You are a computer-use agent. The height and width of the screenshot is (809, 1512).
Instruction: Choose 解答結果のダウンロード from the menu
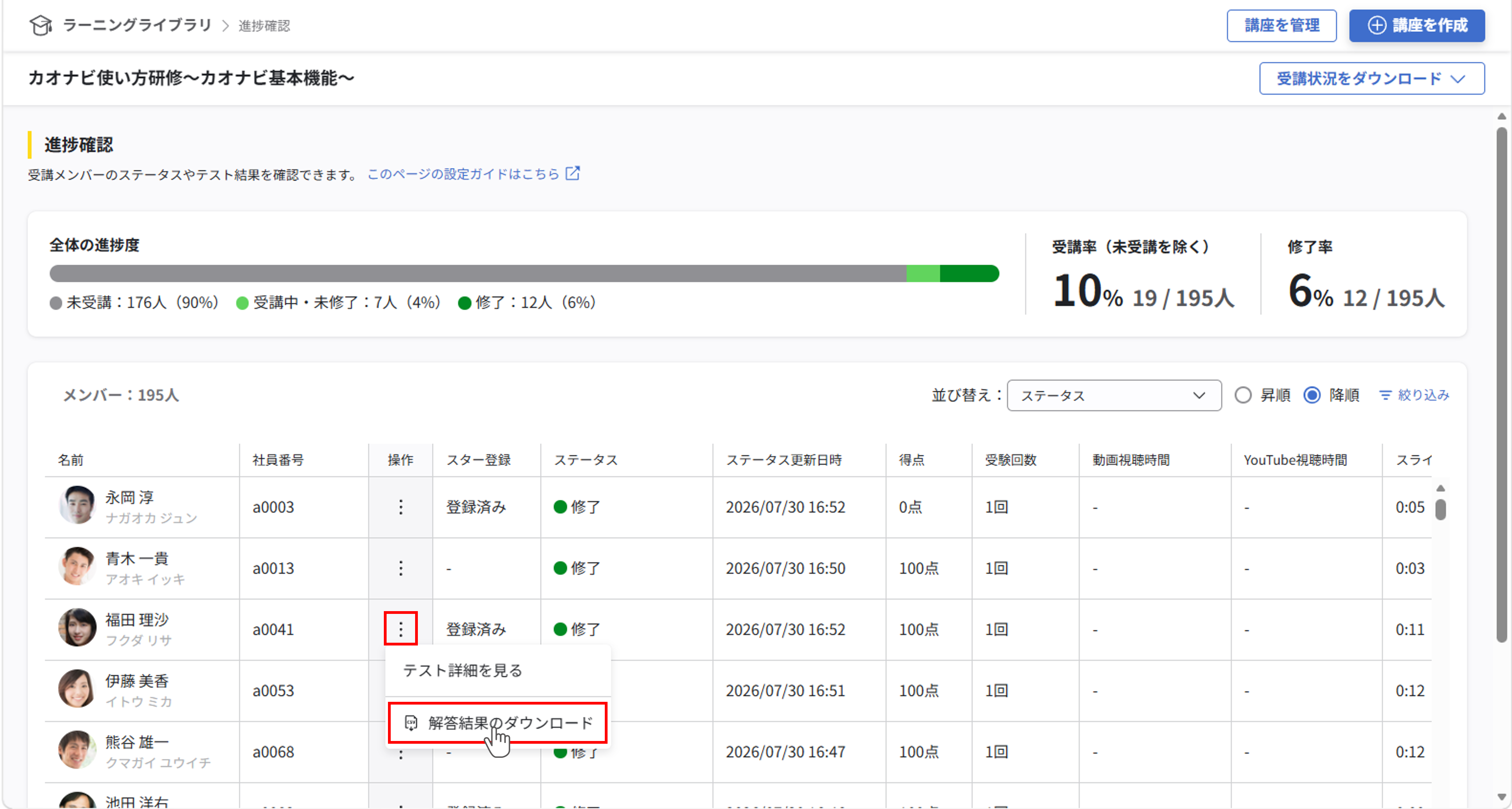498,723
